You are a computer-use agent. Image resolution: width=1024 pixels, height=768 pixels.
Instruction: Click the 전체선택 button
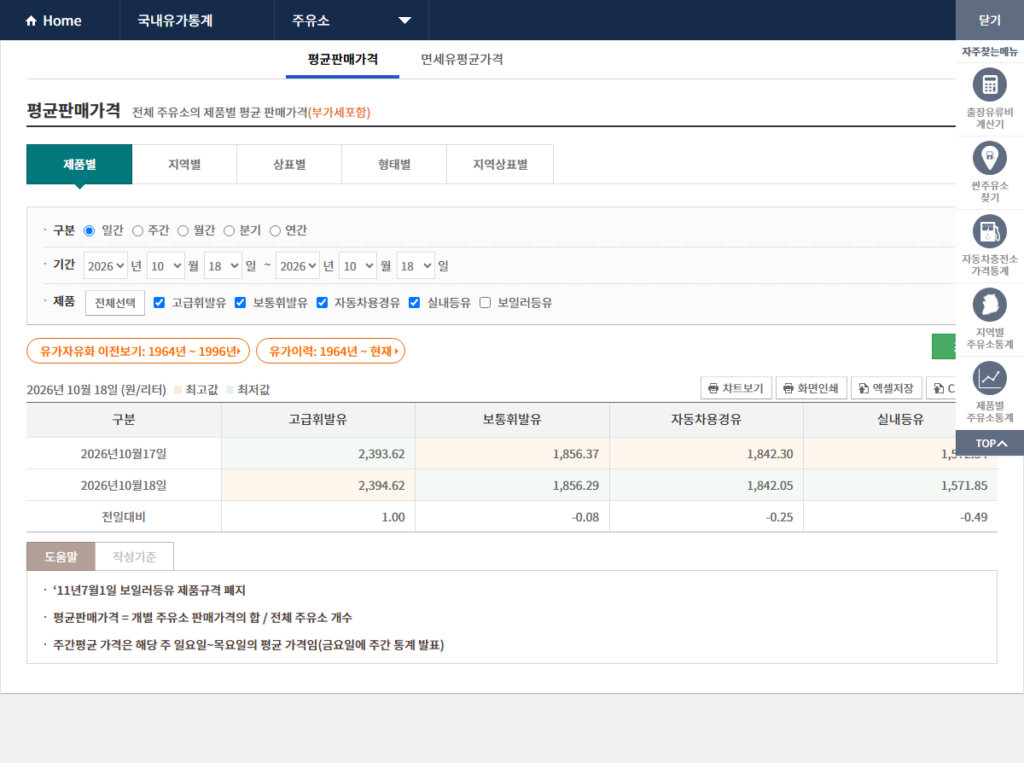(x=115, y=303)
